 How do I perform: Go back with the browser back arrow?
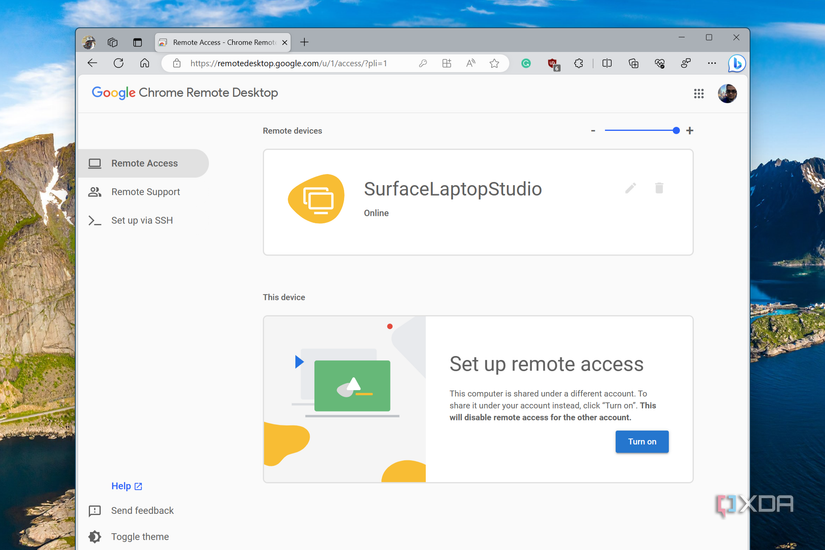pyautogui.click(x=93, y=63)
